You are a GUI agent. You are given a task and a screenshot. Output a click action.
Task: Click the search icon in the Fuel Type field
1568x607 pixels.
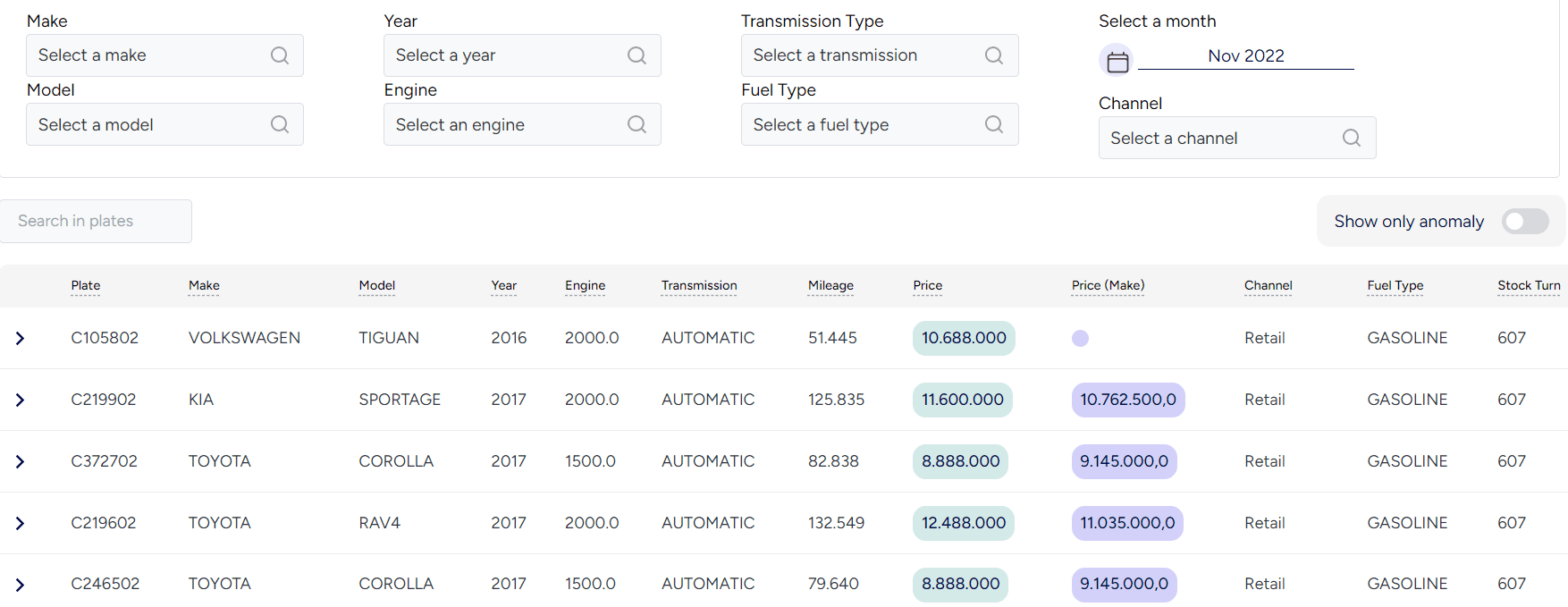(x=993, y=124)
